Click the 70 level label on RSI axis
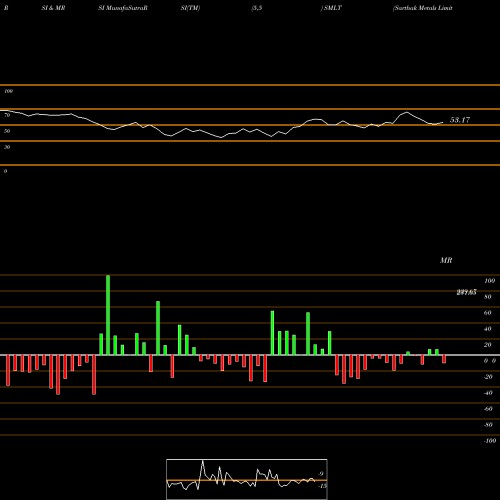Viewport: 500px width, 500px height. [x=7, y=115]
